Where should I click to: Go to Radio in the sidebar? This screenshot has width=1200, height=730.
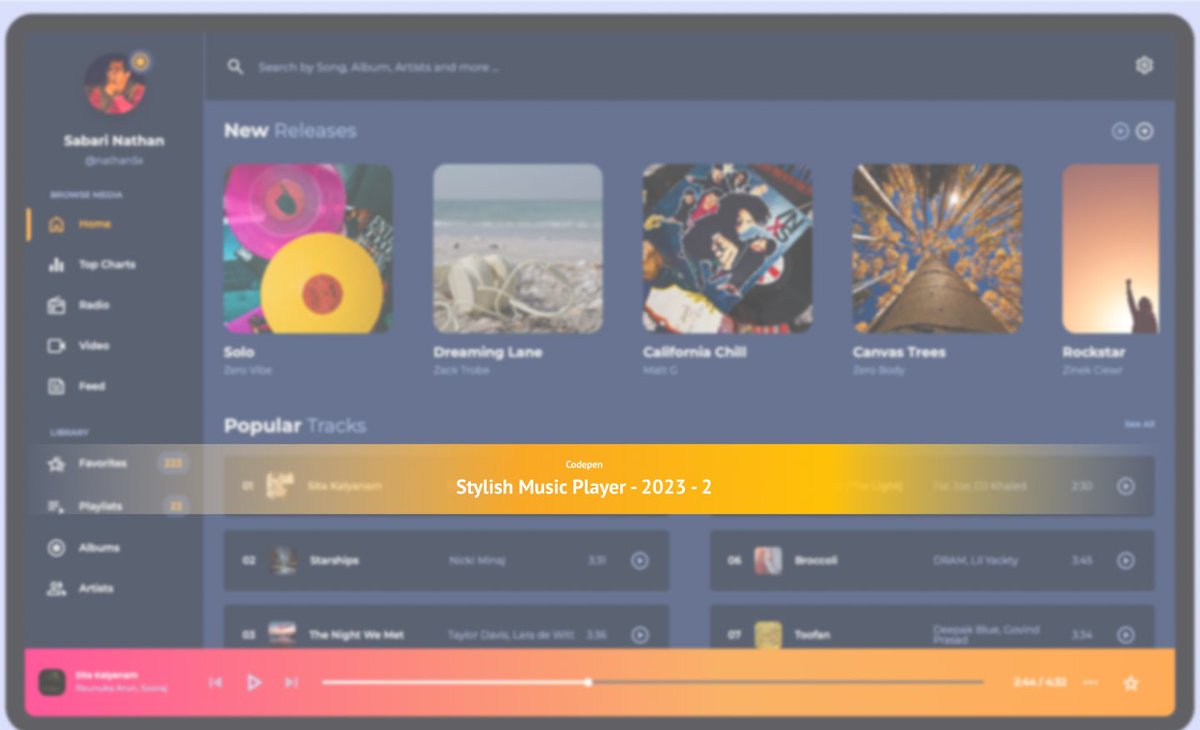[x=94, y=305]
